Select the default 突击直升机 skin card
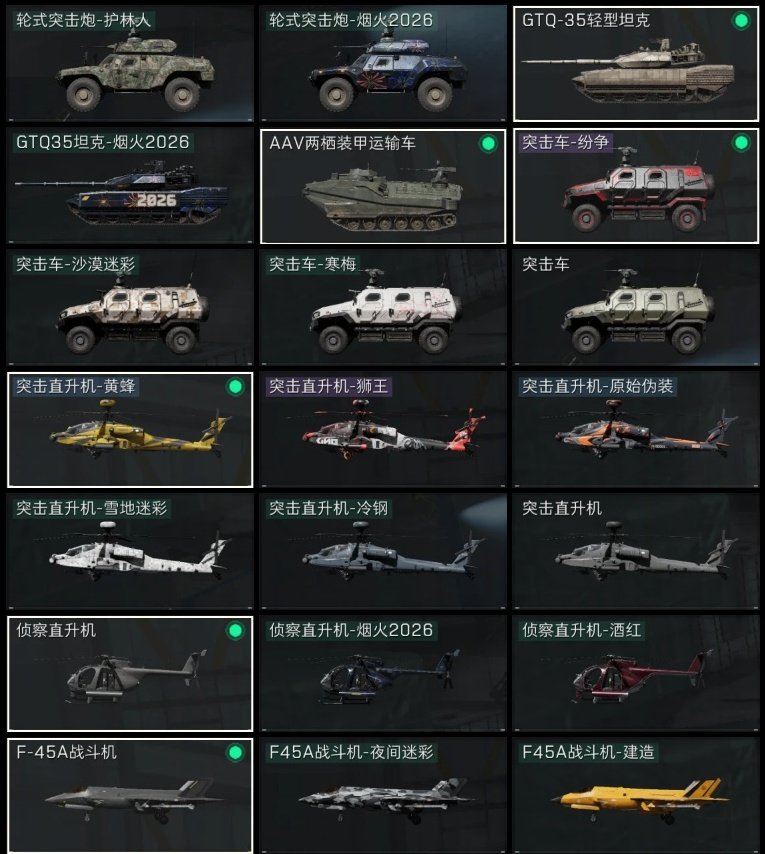Viewport: 765px width, 854px height. coord(636,551)
